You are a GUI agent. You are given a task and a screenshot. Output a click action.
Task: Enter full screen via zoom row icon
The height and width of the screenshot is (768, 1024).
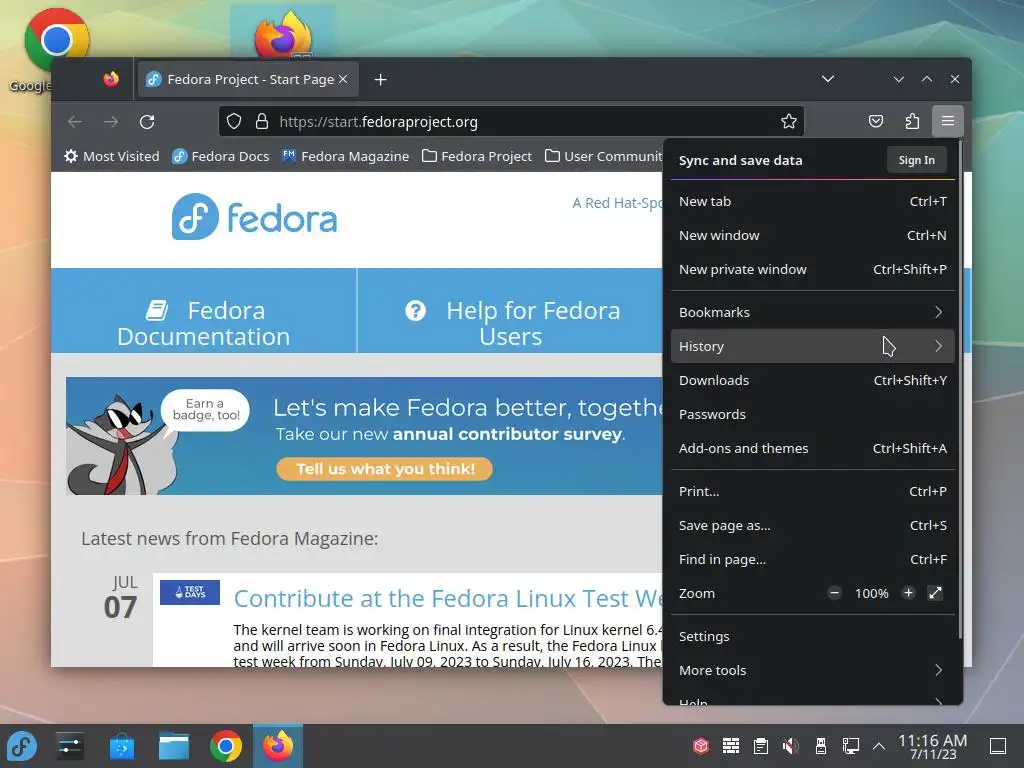[935, 593]
